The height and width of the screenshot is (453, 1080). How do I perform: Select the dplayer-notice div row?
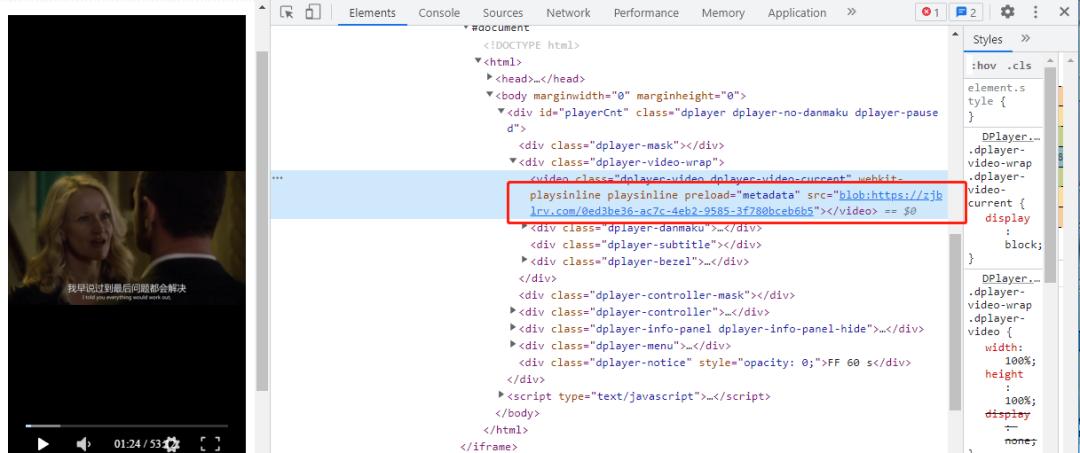tap(714, 362)
